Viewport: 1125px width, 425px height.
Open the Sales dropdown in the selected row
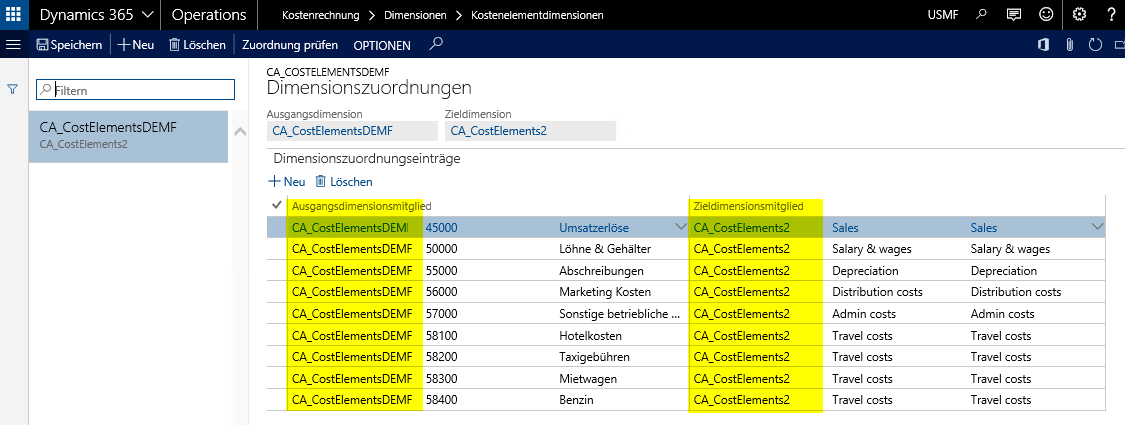pos(1097,228)
